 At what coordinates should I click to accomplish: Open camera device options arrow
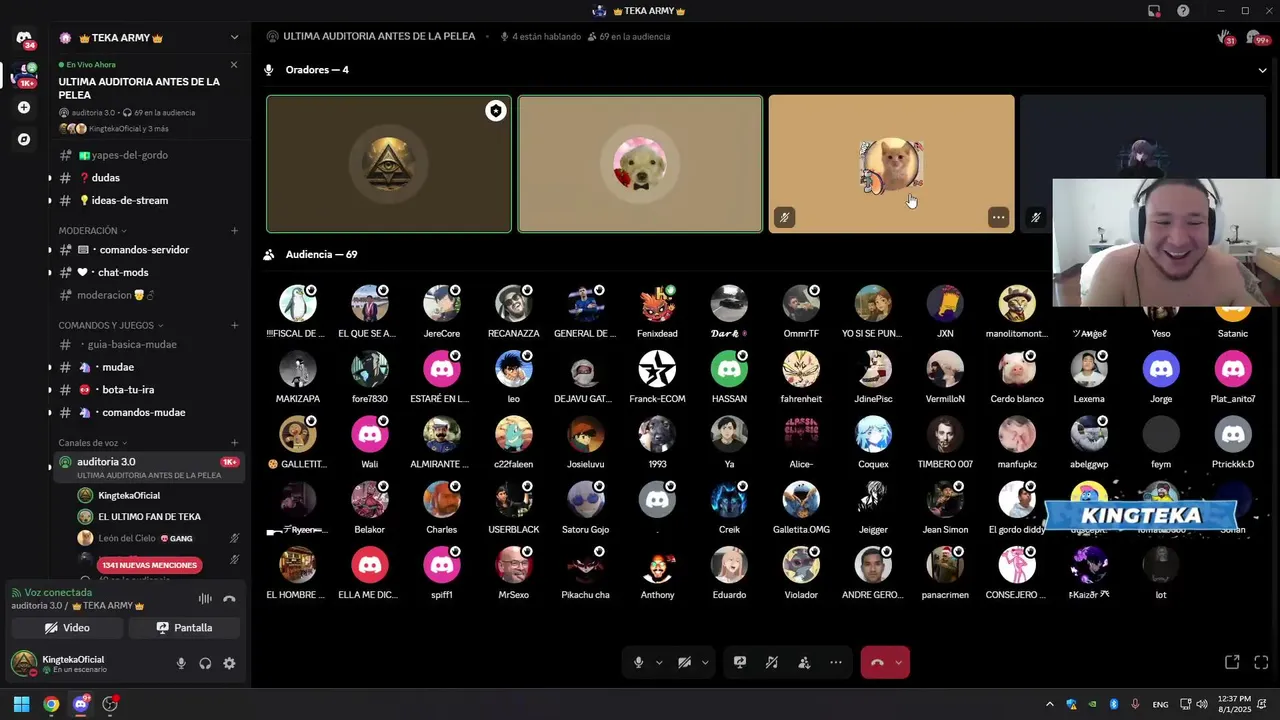pyautogui.click(x=705, y=662)
